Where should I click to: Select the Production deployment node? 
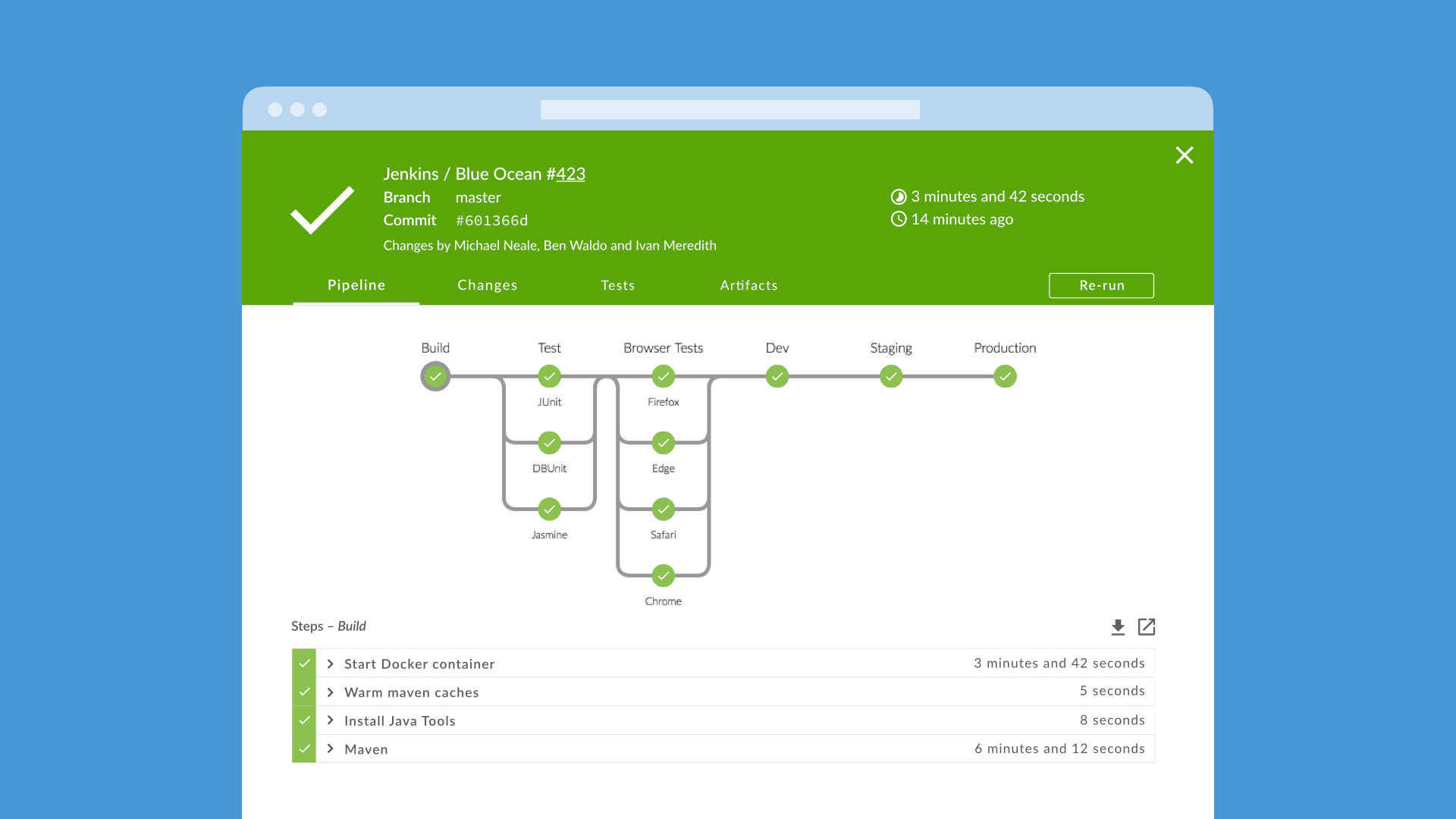(x=1005, y=376)
